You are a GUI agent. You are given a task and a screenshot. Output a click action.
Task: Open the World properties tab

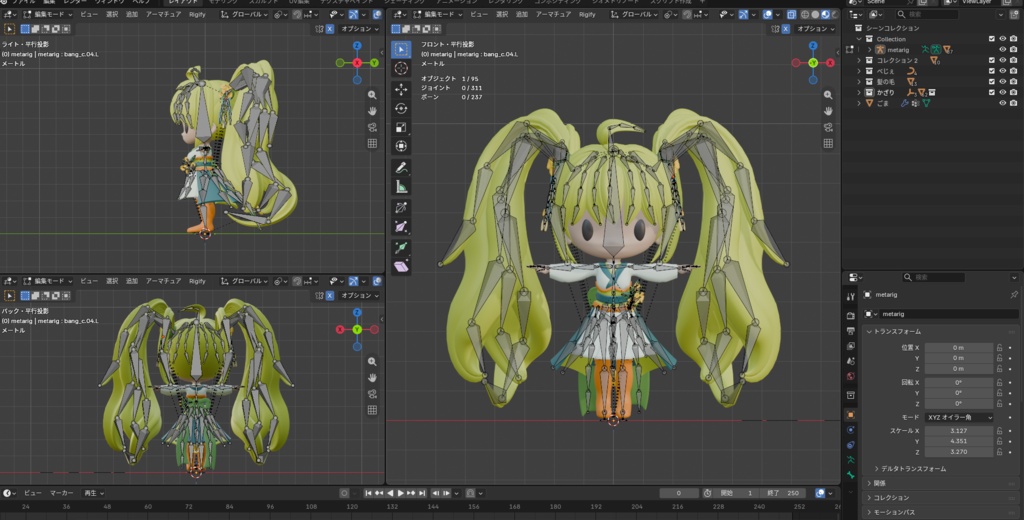[x=850, y=376]
